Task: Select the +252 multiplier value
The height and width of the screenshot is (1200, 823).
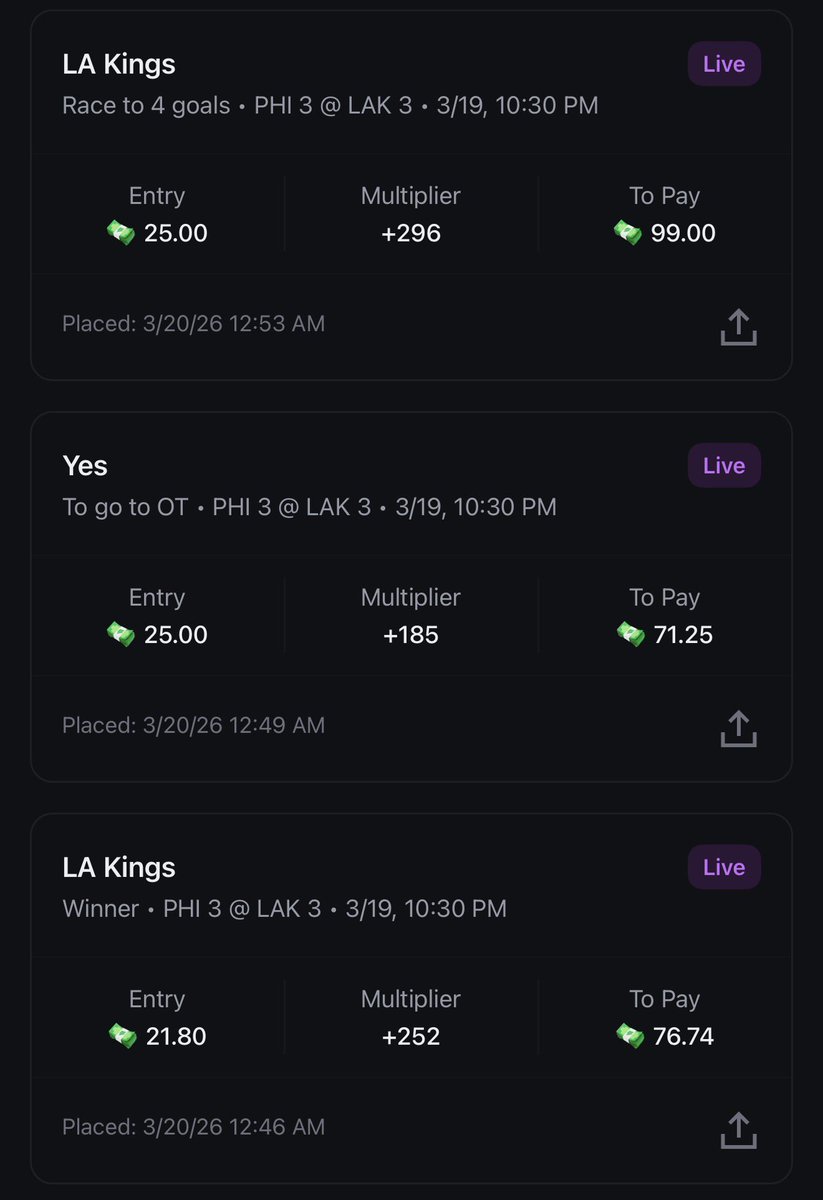Action: coord(411,1037)
